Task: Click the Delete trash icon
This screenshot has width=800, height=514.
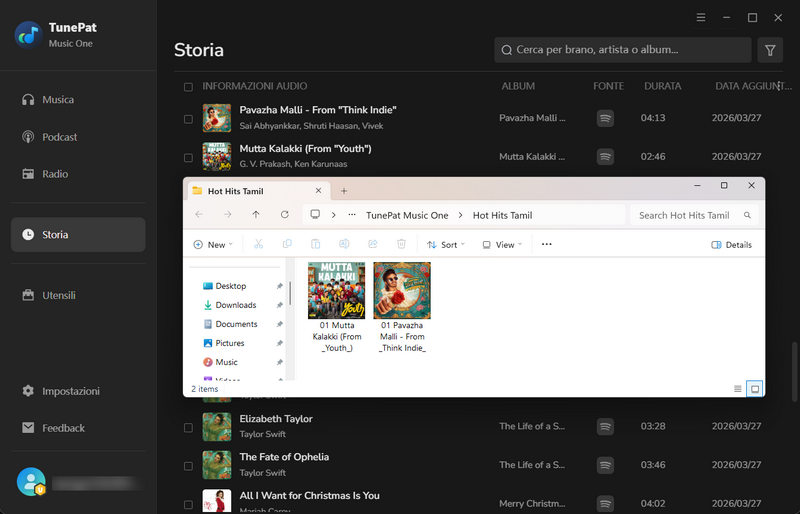Action: point(402,244)
